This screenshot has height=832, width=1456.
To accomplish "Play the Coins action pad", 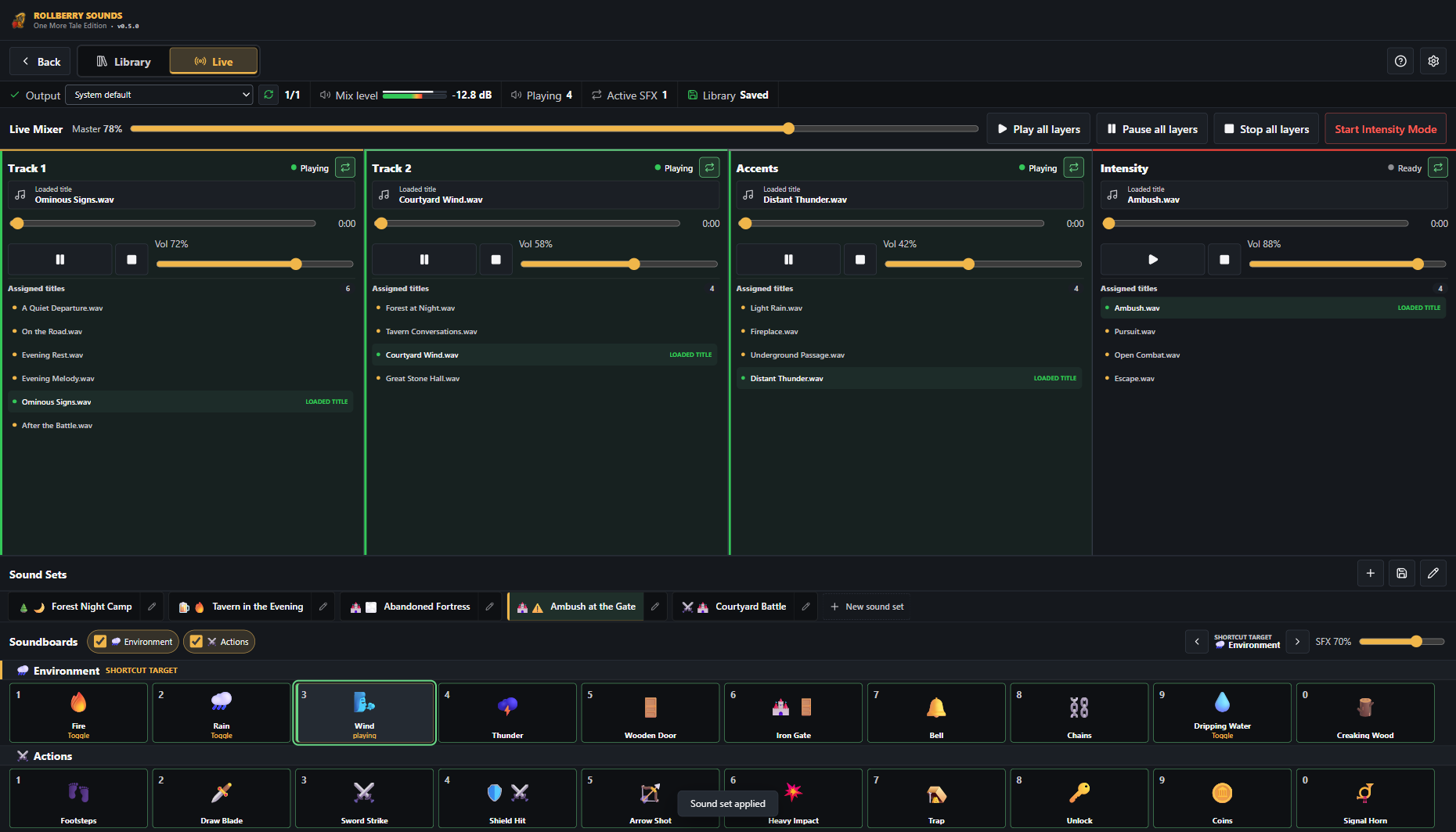I will click(x=1222, y=798).
